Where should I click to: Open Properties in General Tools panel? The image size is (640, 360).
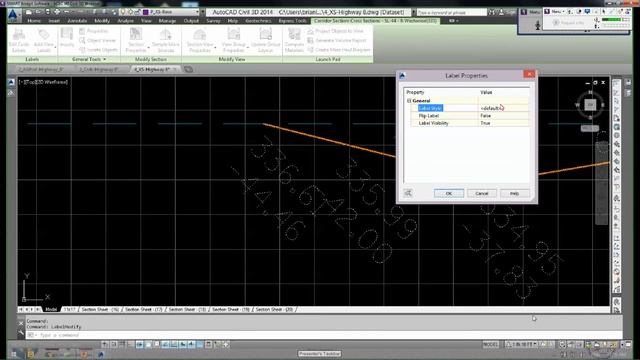[94, 31]
